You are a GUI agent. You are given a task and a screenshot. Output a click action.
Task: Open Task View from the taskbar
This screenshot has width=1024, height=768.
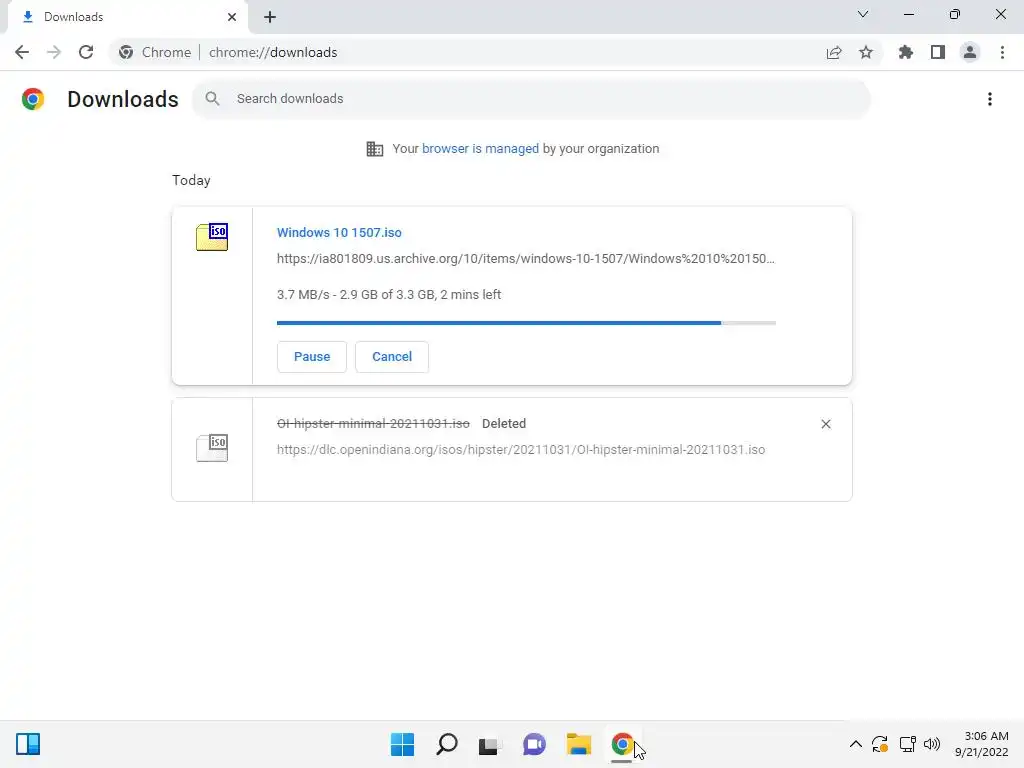point(490,745)
